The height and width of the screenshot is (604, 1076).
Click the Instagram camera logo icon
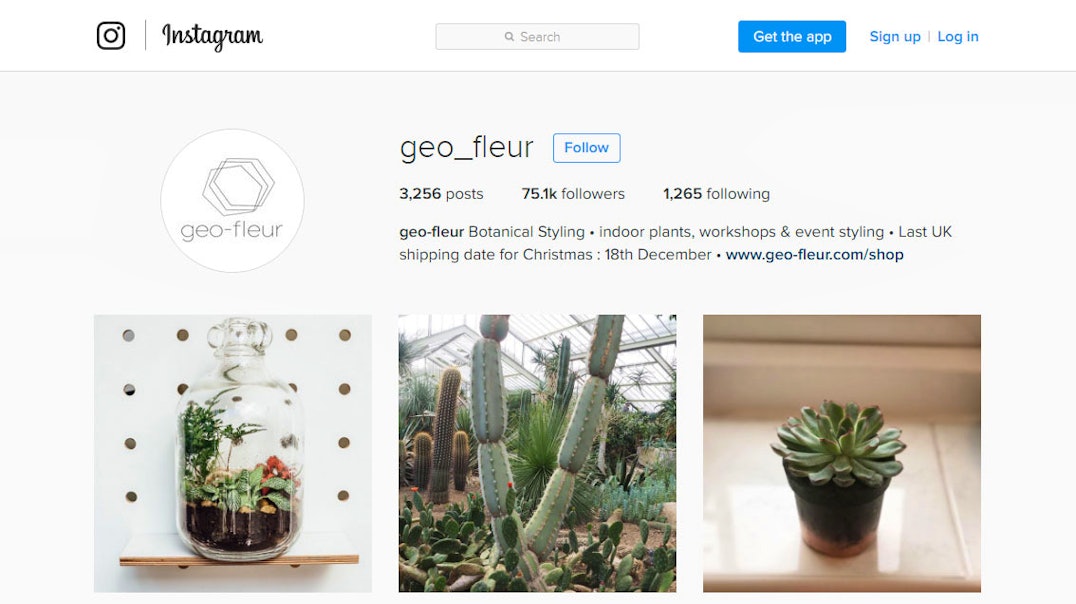(x=110, y=36)
